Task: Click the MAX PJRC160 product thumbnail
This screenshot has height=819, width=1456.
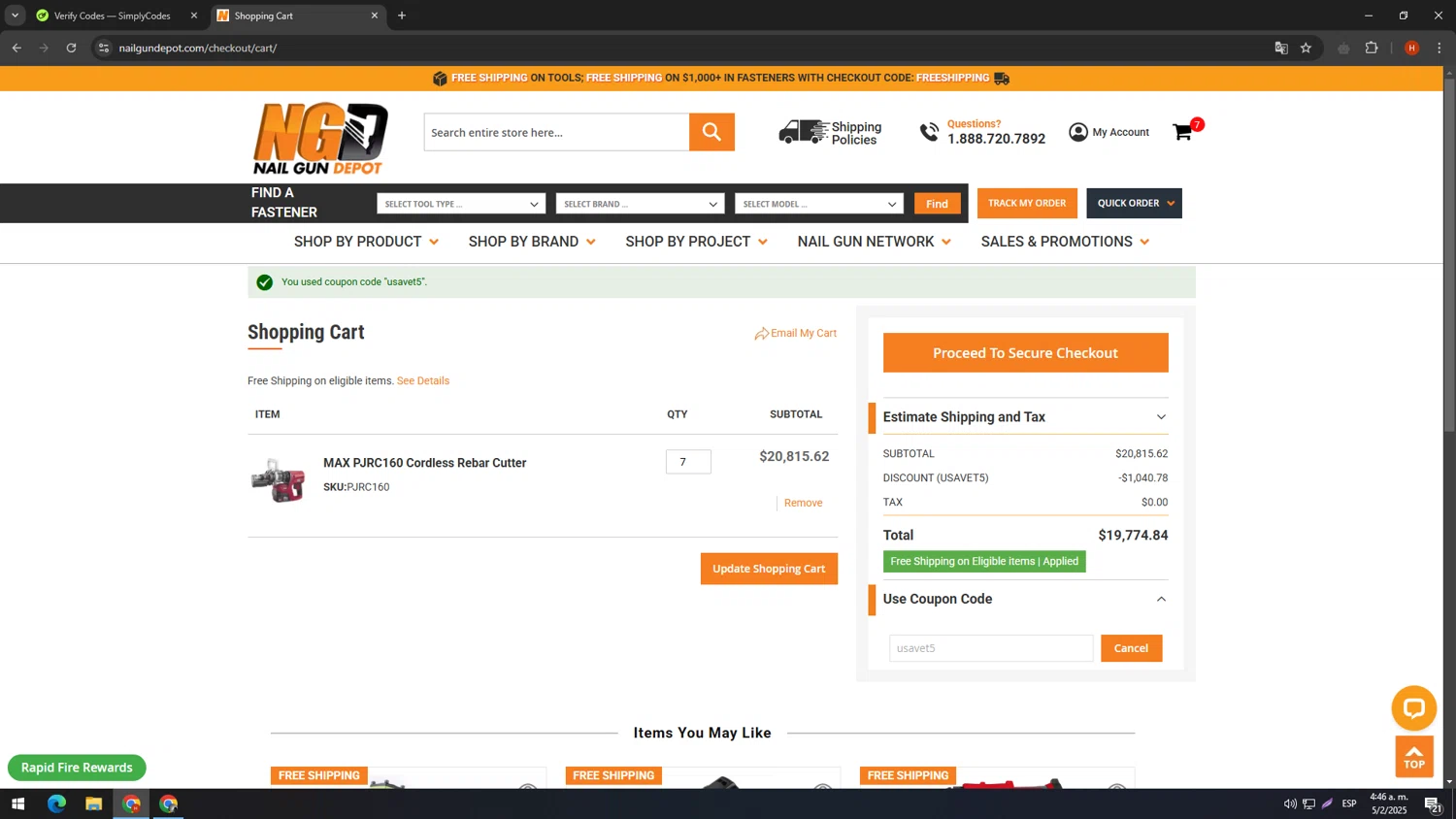Action: click(279, 480)
